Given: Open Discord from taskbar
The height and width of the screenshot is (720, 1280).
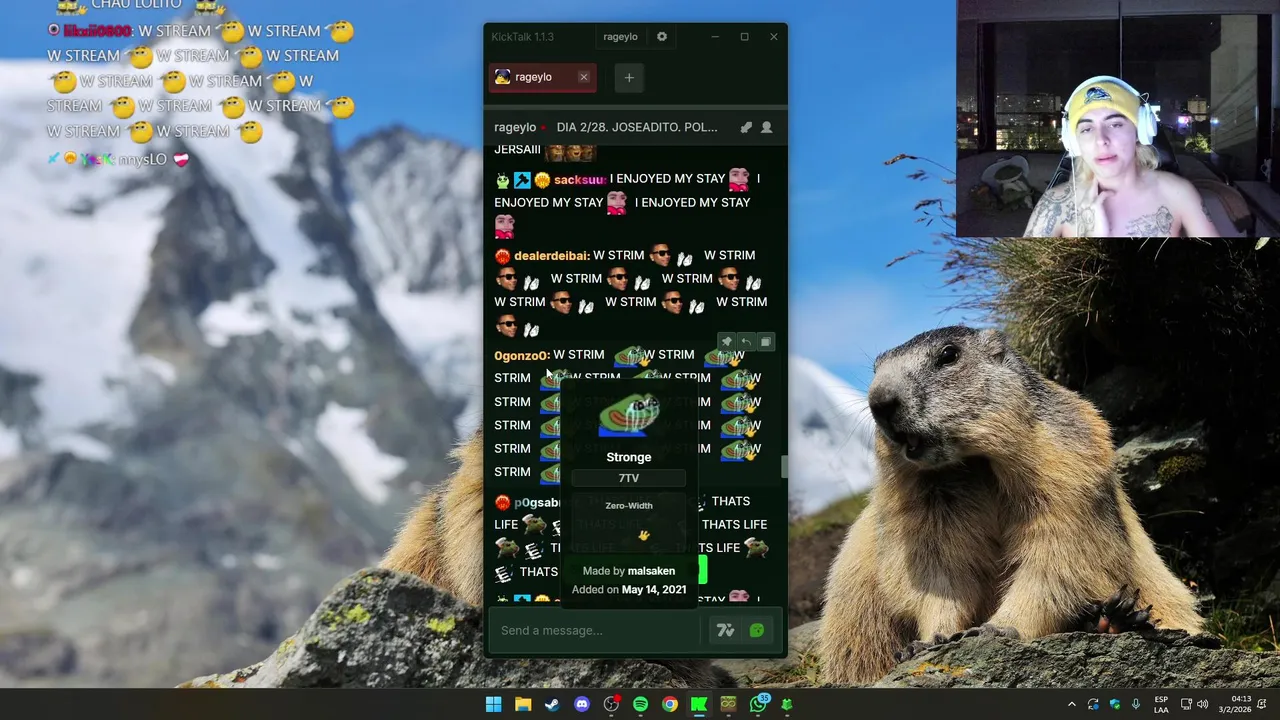Looking at the screenshot, I should (582, 704).
